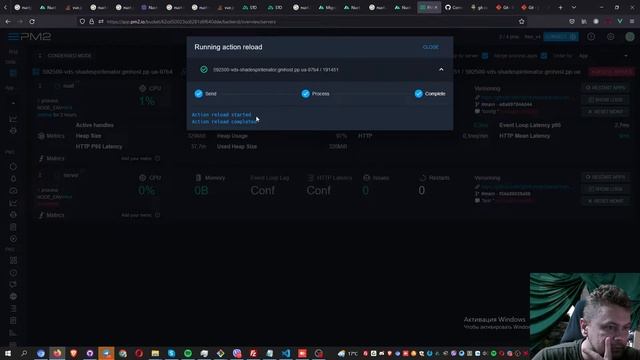Open user avatar menu in PM2 header

coord(630,37)
